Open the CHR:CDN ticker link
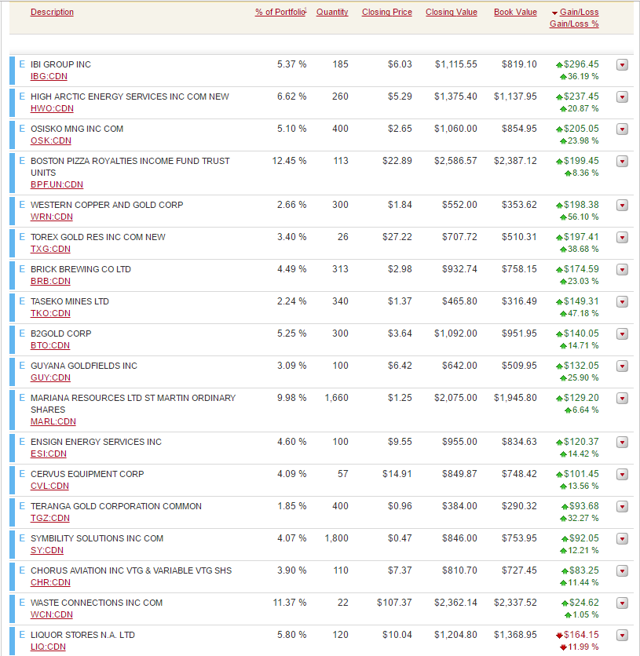This screenshot has width=640, height=656. pos(51,583)
